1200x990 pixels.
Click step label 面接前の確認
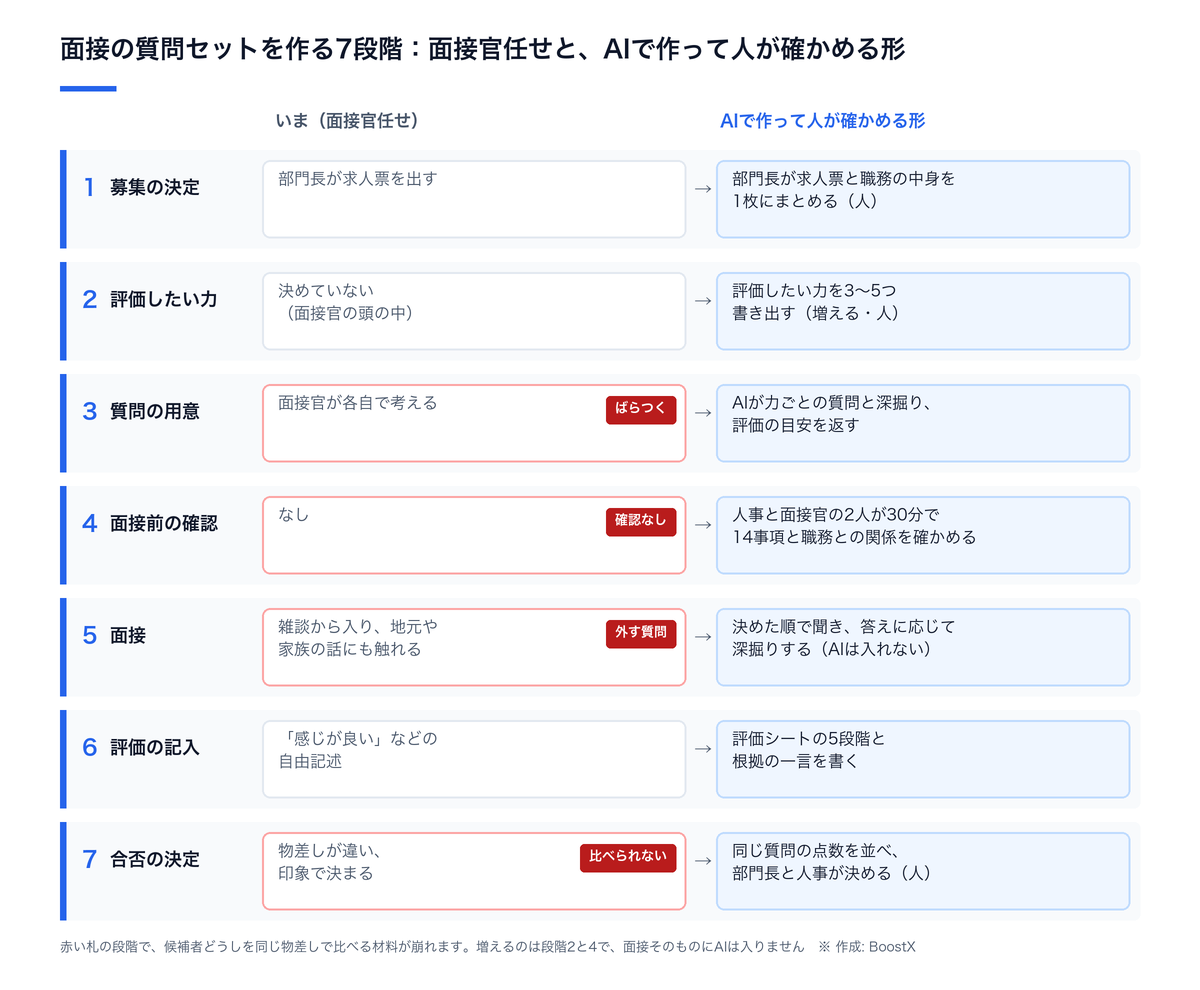tap(164, 523)
